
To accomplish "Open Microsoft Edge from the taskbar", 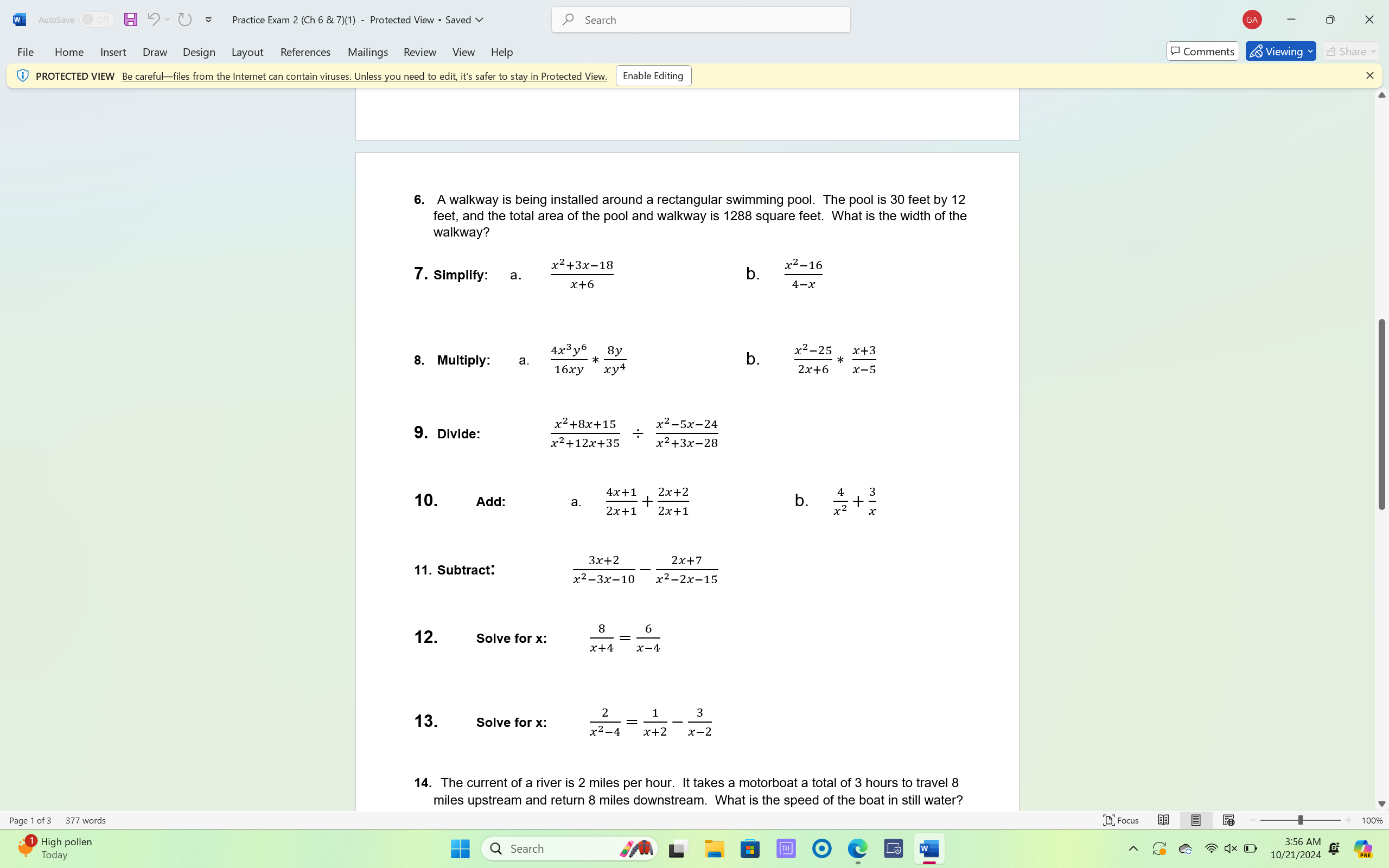I will (857, 848).
